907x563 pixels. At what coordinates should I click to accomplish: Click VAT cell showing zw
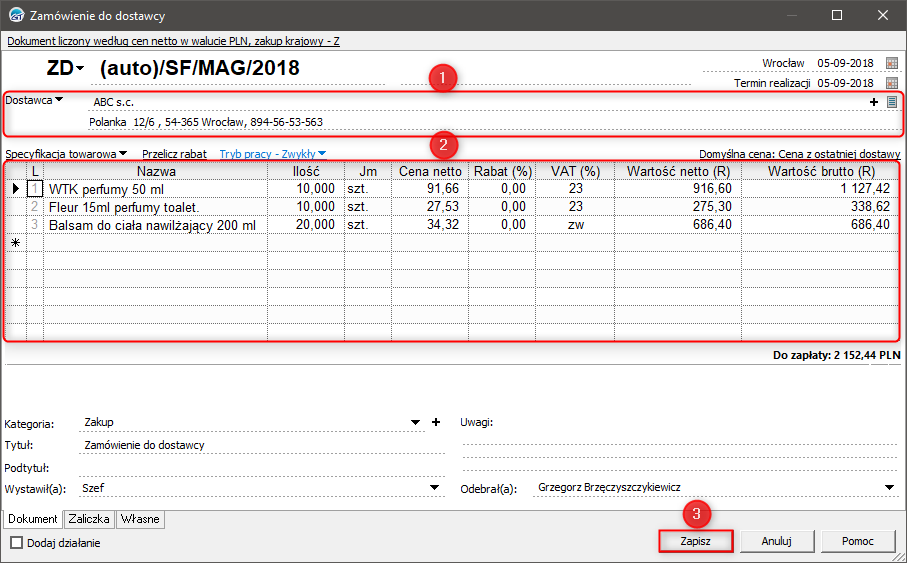pos(575,225)
